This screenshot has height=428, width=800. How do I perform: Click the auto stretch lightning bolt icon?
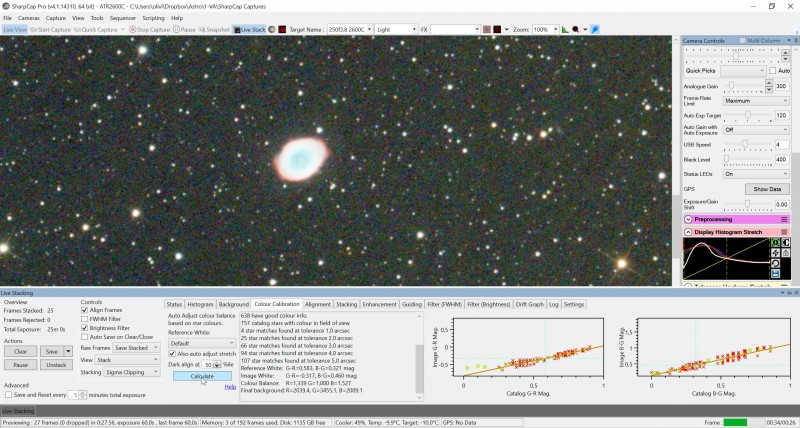pos(776,253)
